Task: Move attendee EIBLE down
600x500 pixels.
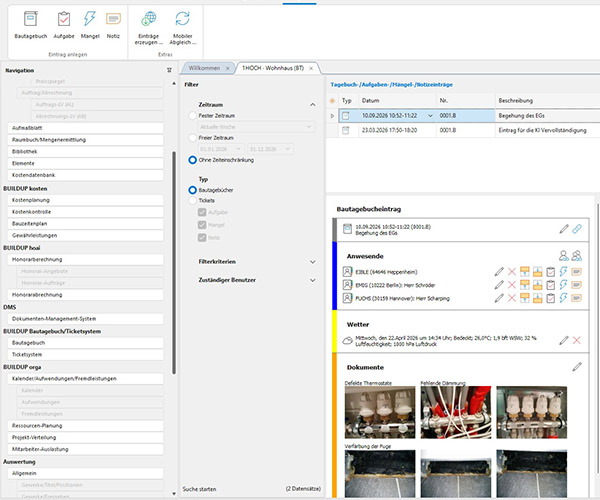Action: pyautogui.click(x=538, y=272)
